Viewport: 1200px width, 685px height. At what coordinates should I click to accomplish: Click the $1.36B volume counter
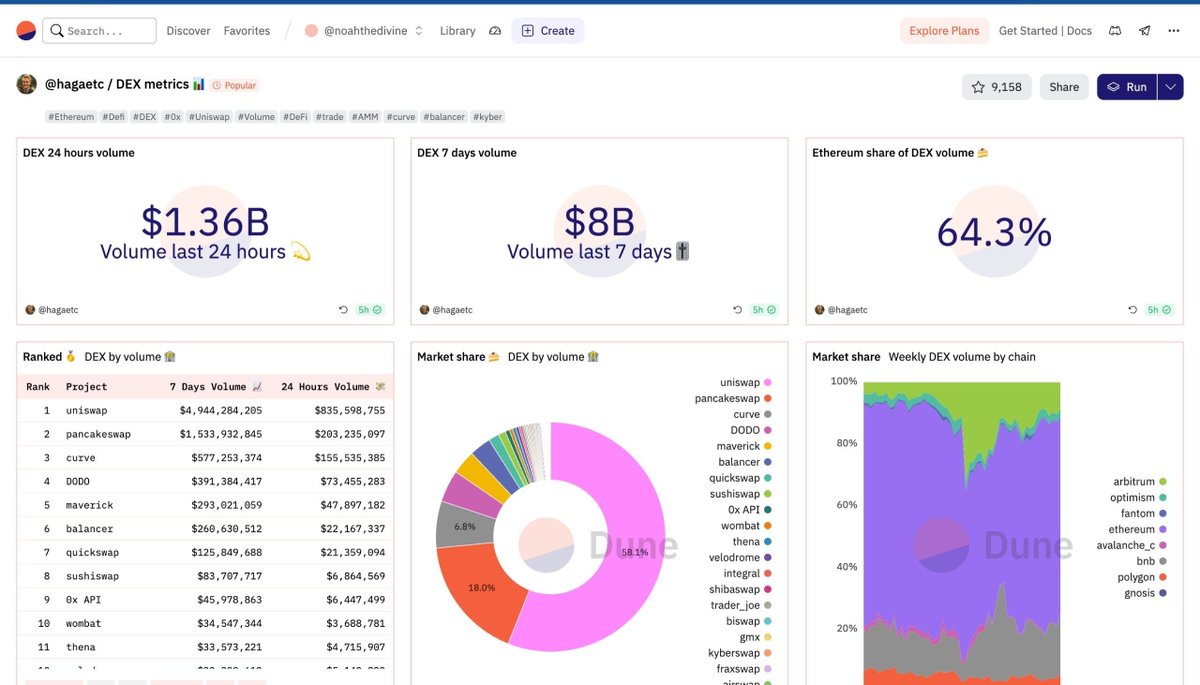point(205,221)
